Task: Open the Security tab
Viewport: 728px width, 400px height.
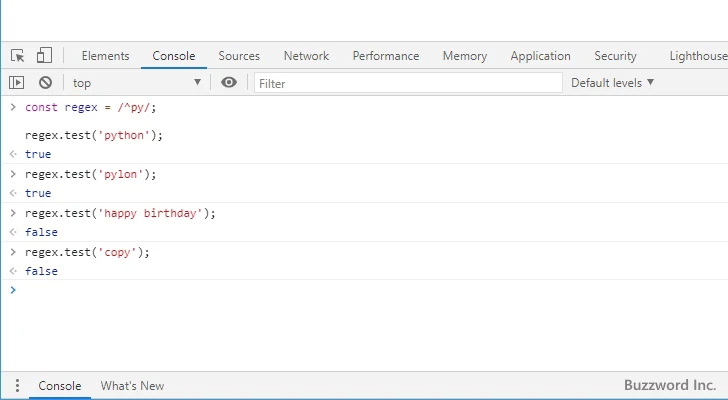Action: pyautogui.click(x=615, y=56)
